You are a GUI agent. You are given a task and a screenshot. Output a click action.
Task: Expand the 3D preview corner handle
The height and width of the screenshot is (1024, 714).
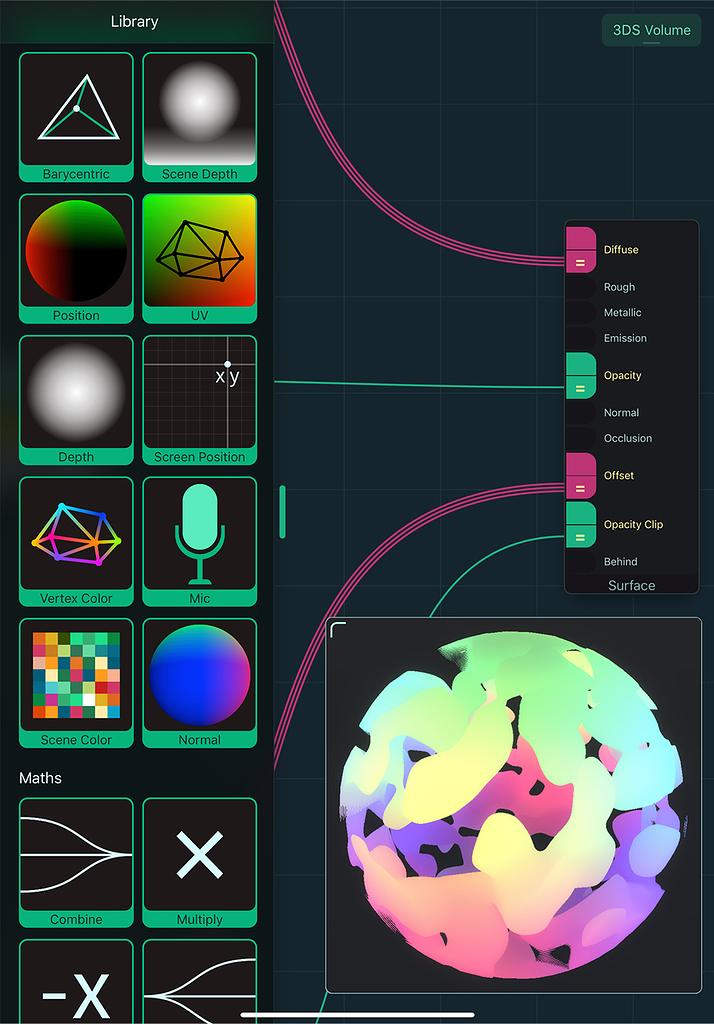tap(338, 629)
